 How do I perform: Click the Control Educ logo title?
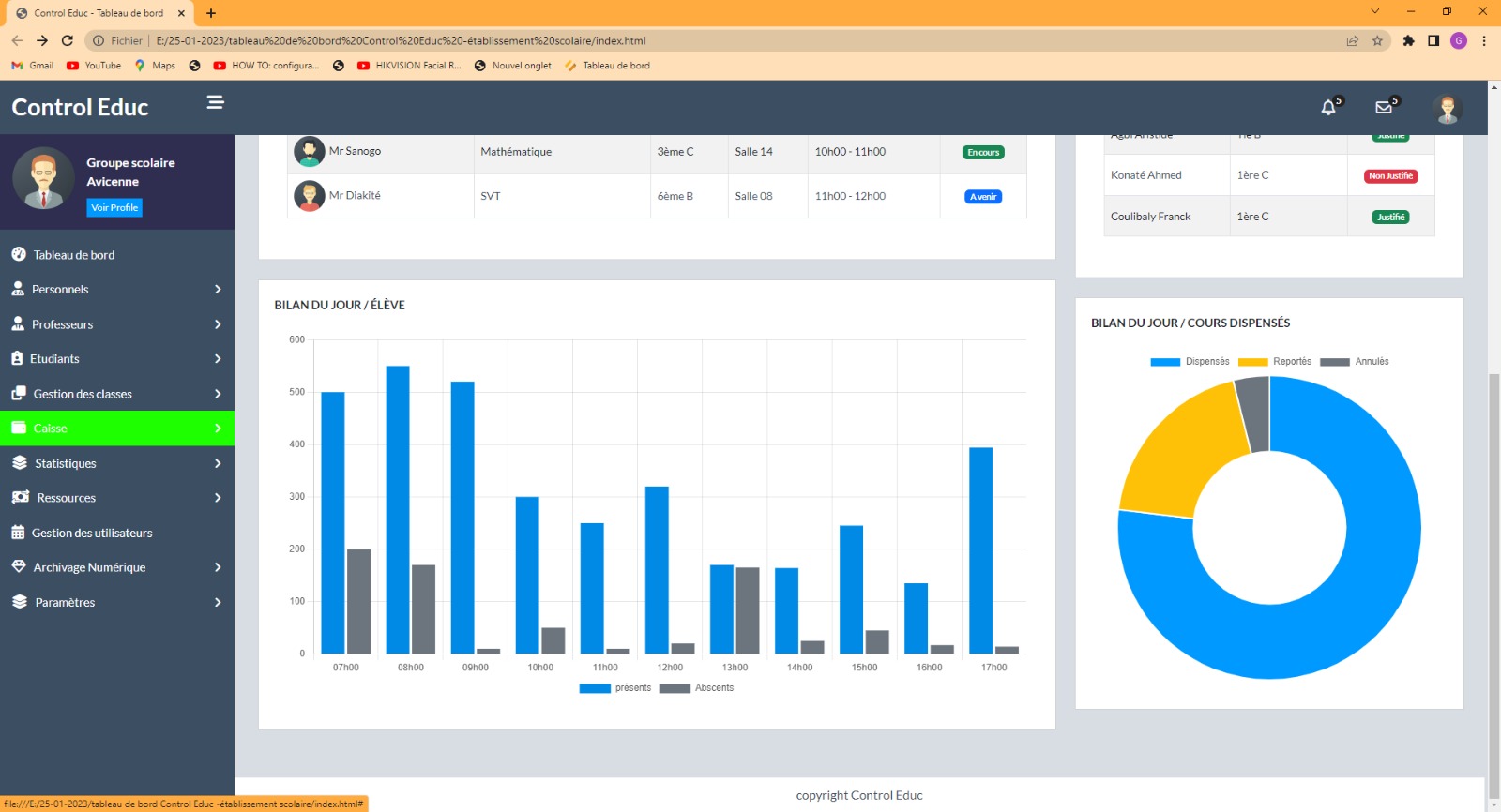click(x=80, y=107)
